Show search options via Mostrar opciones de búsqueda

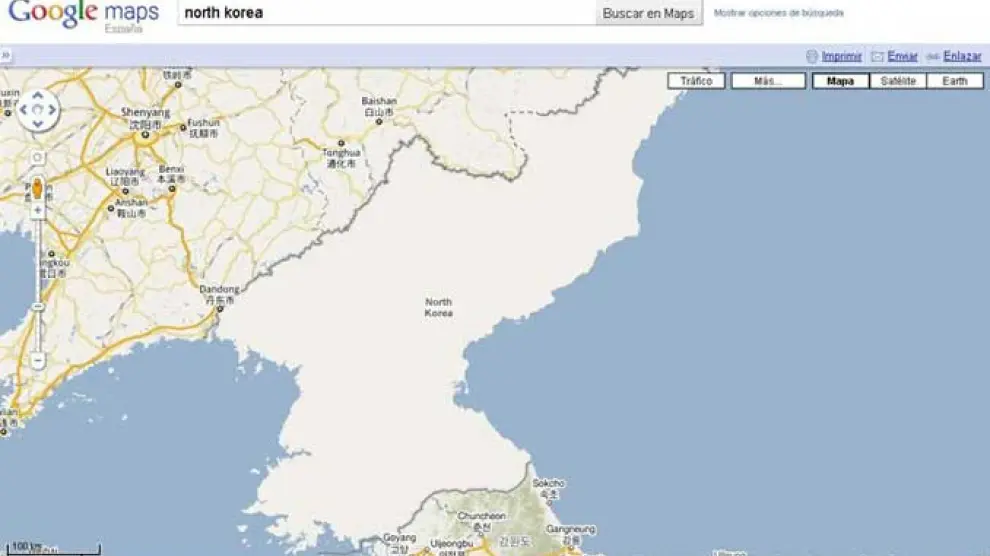coord(778,13)
